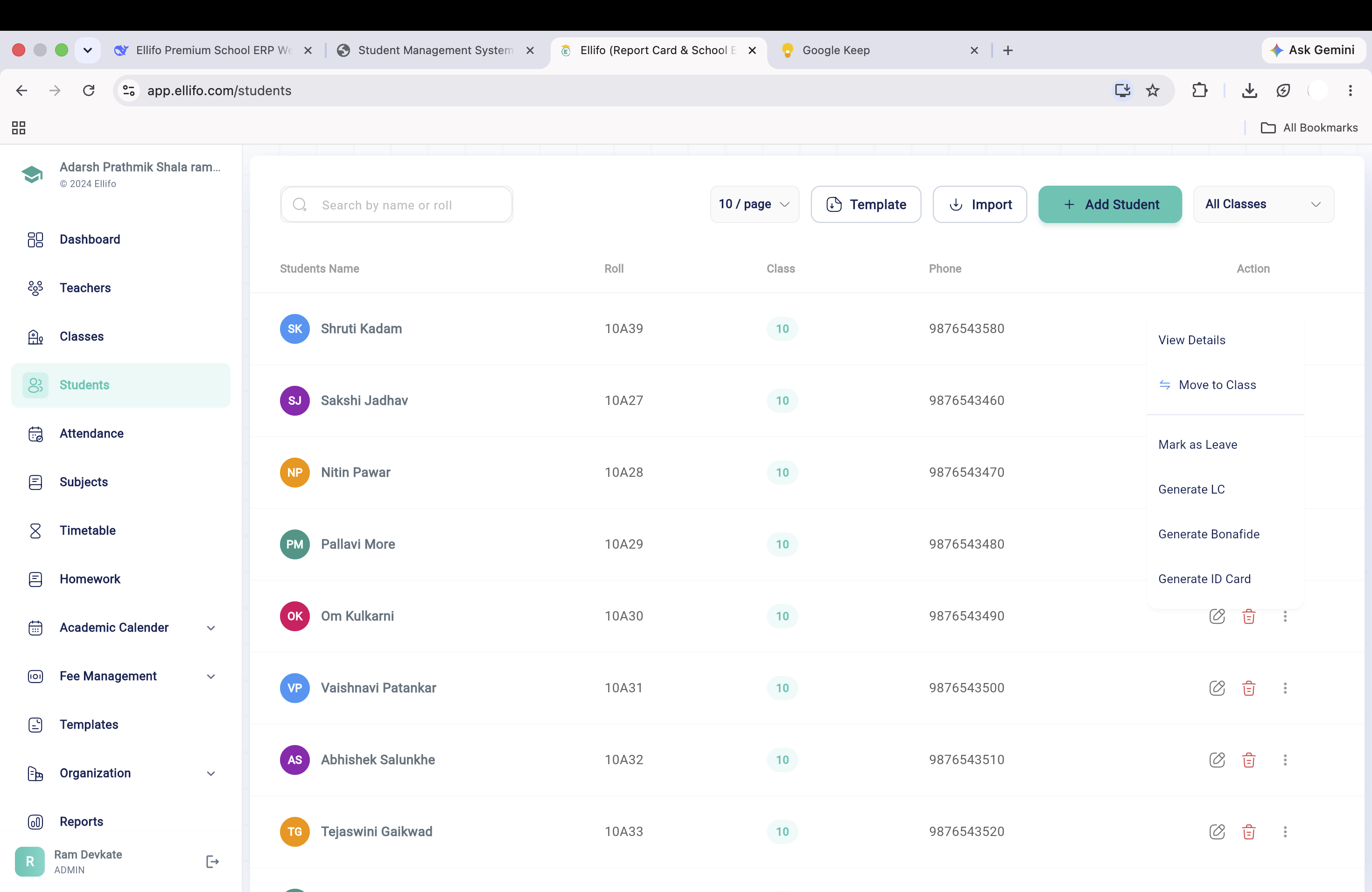Viewport: 1372px width, 892px height.
Task: Click the Templates sidebar icon
Action: click(x=35, y=725)
